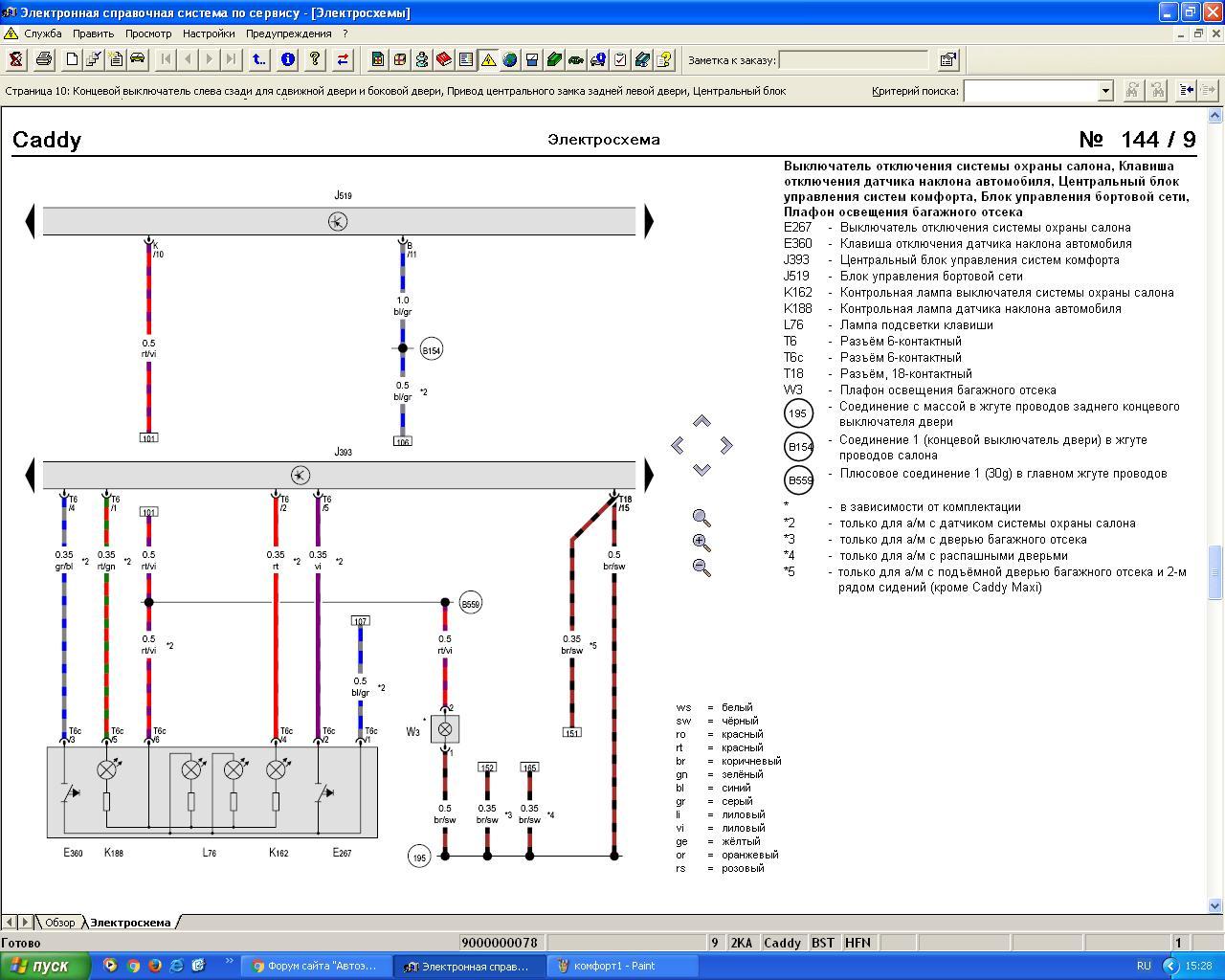Follow the left continuation arrow of J519 bar
This screenshot has height=980, width=1225.
[x=30, y=221]
